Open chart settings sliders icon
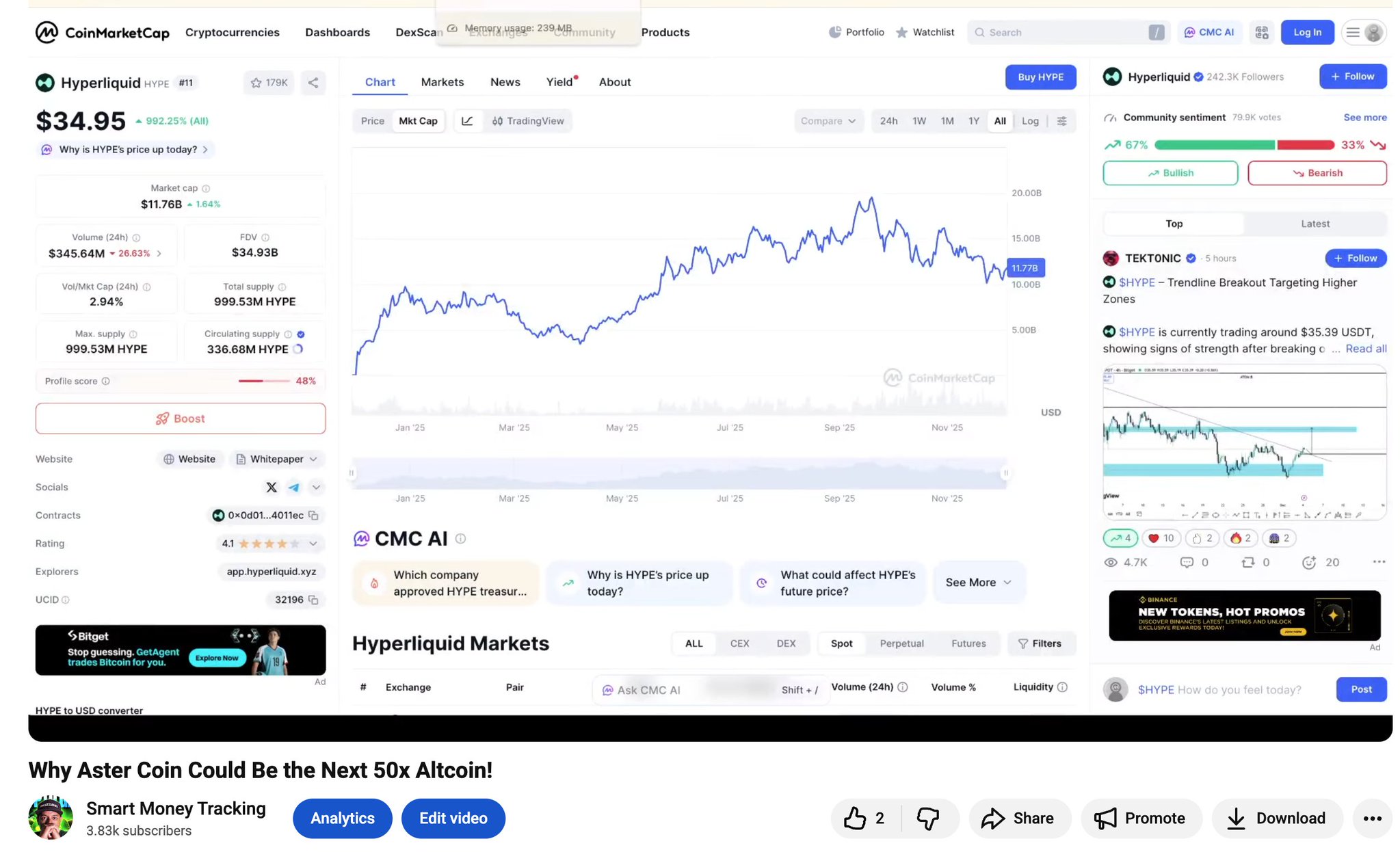Image resolution: width=1400 pixels, height=852 pixels. click(x=1061, y=121)
